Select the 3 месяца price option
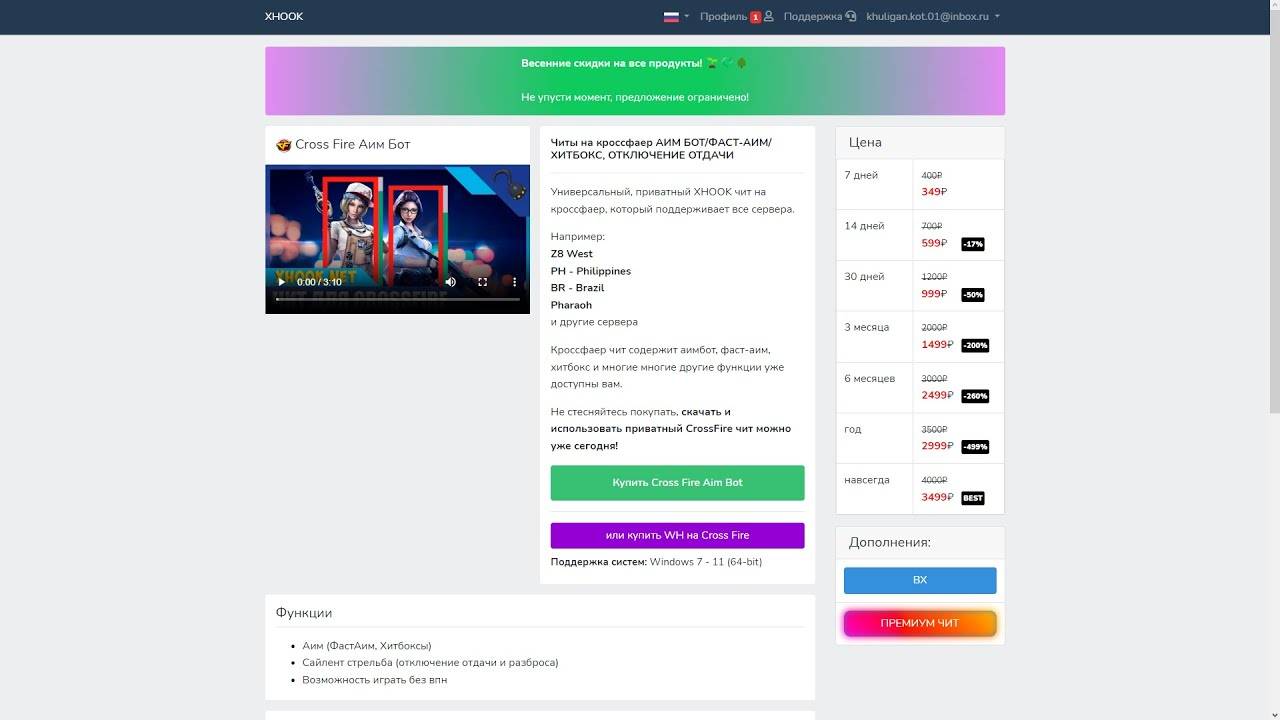This screenshot has width=1280, height=720. pyautogui.click(x=920, y=337)
